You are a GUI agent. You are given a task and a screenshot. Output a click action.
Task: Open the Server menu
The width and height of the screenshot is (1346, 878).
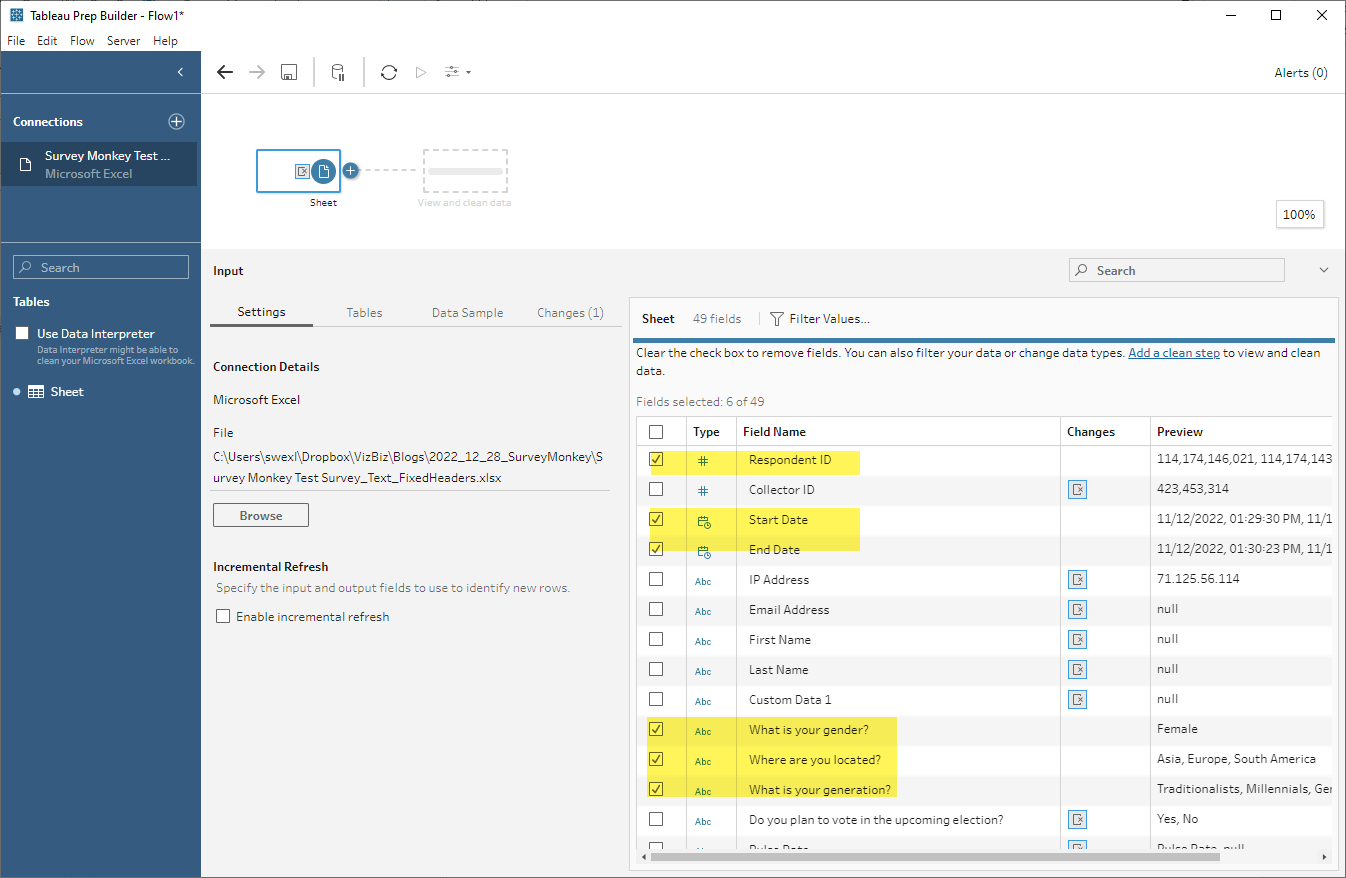coord(124,41)
